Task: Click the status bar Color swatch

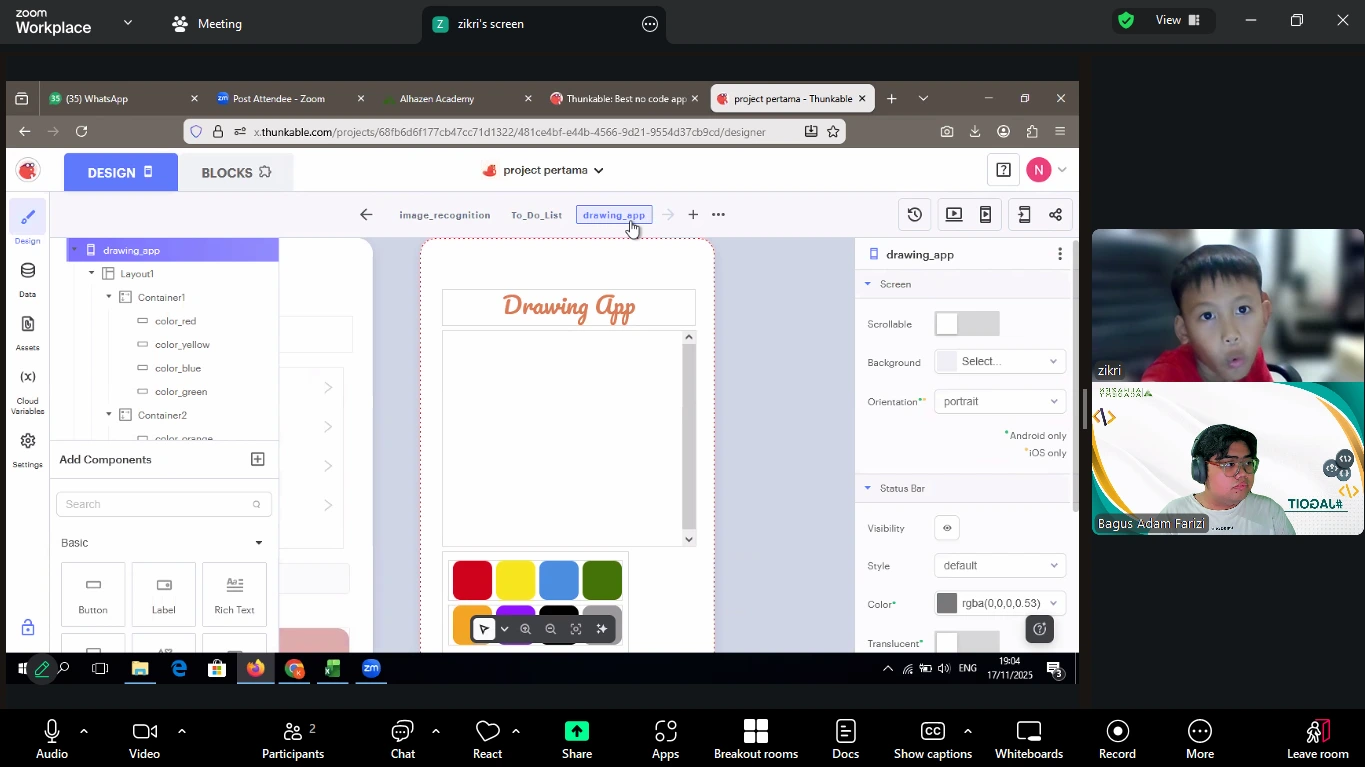Action: 947,604
